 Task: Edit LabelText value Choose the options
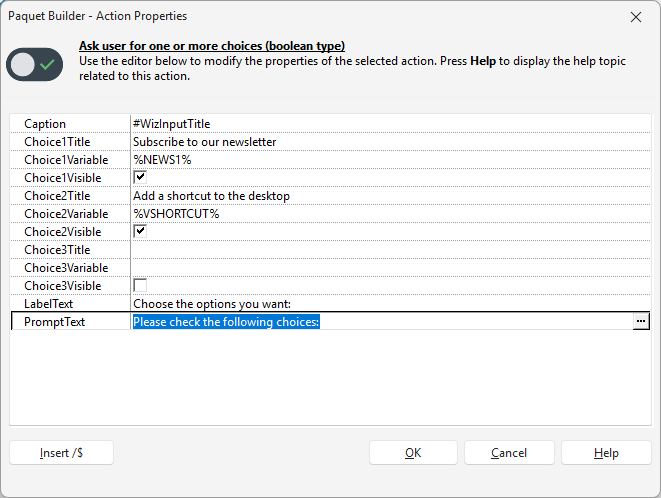coord(390,304)
